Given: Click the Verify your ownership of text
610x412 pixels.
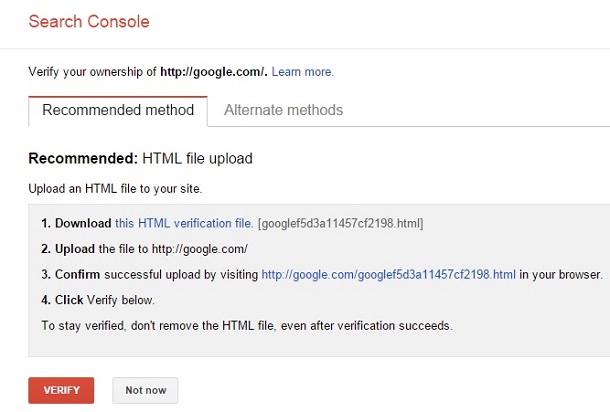Looking at the screenshot, I should pos(92,72).
